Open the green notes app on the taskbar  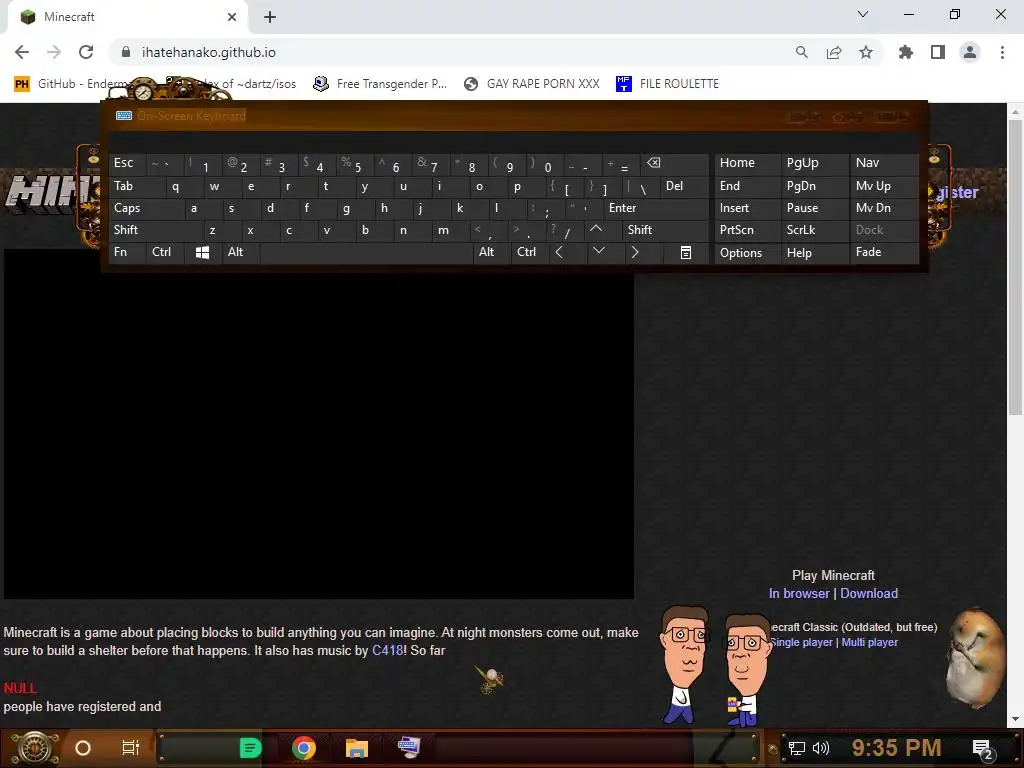[x=251, y=748]
